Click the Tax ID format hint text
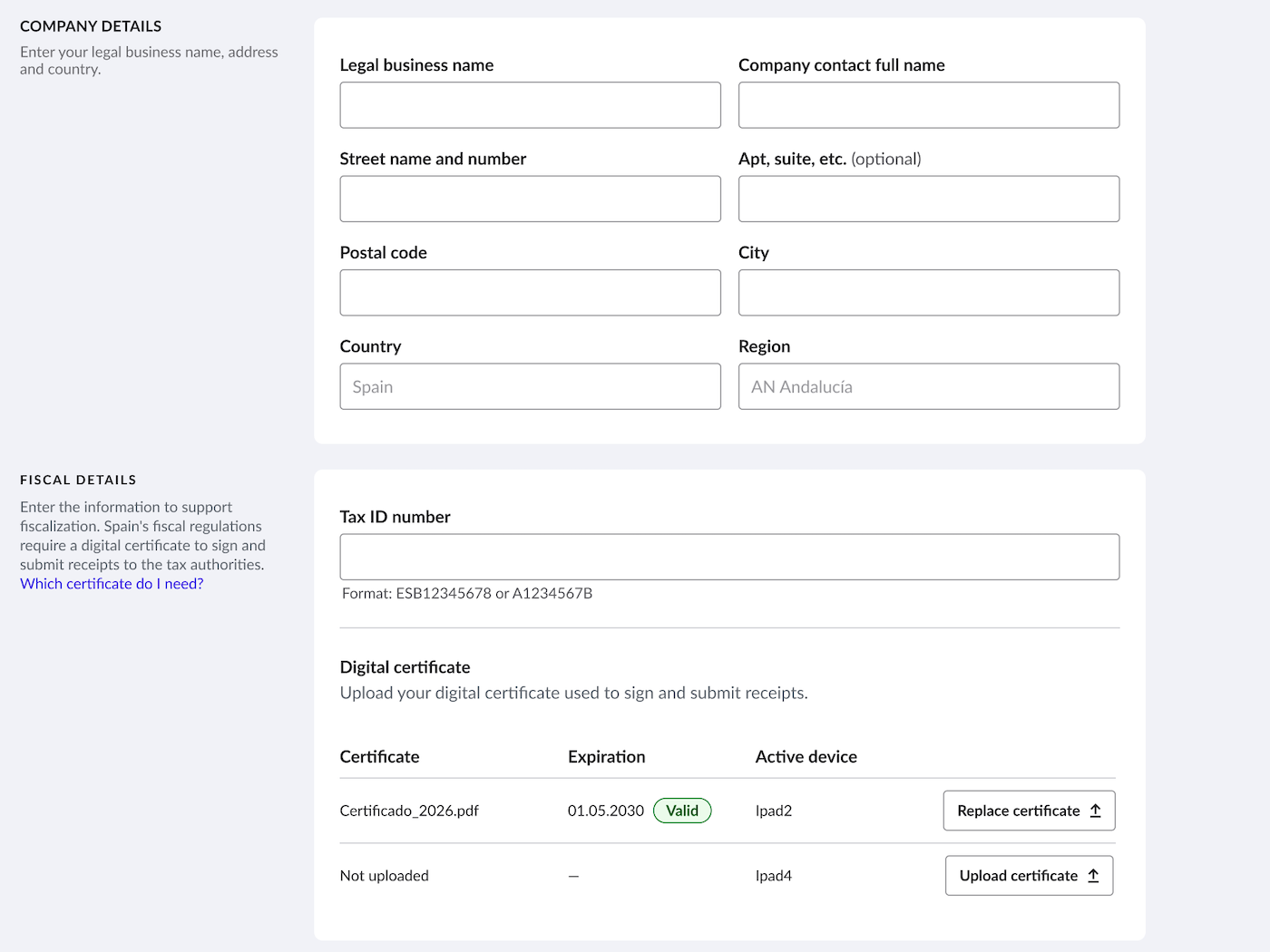The width and height of the screenshot is (1270, 952). coord(467,594)
